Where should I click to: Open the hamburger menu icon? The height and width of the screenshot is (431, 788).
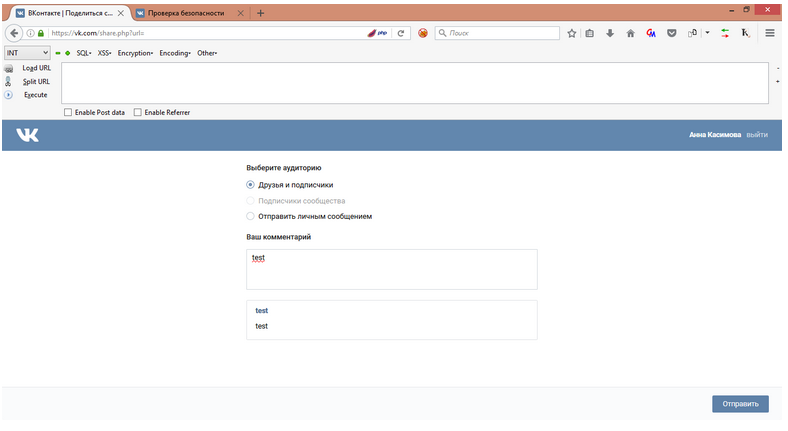click(770, 33)
